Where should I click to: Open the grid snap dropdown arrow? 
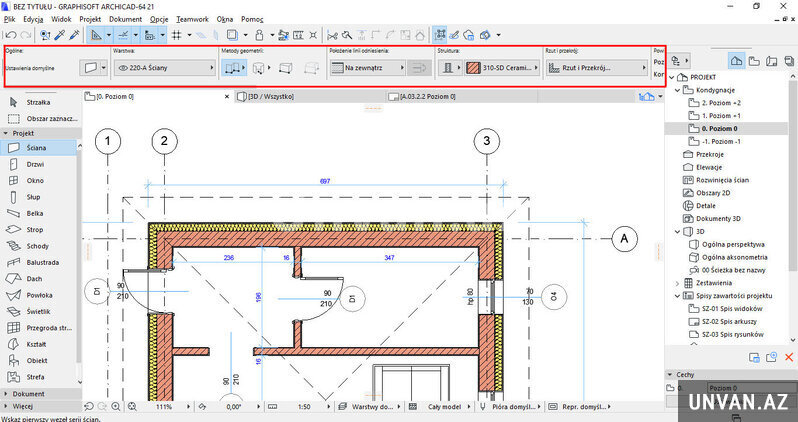pyautogui.click(x=189, y=35)
